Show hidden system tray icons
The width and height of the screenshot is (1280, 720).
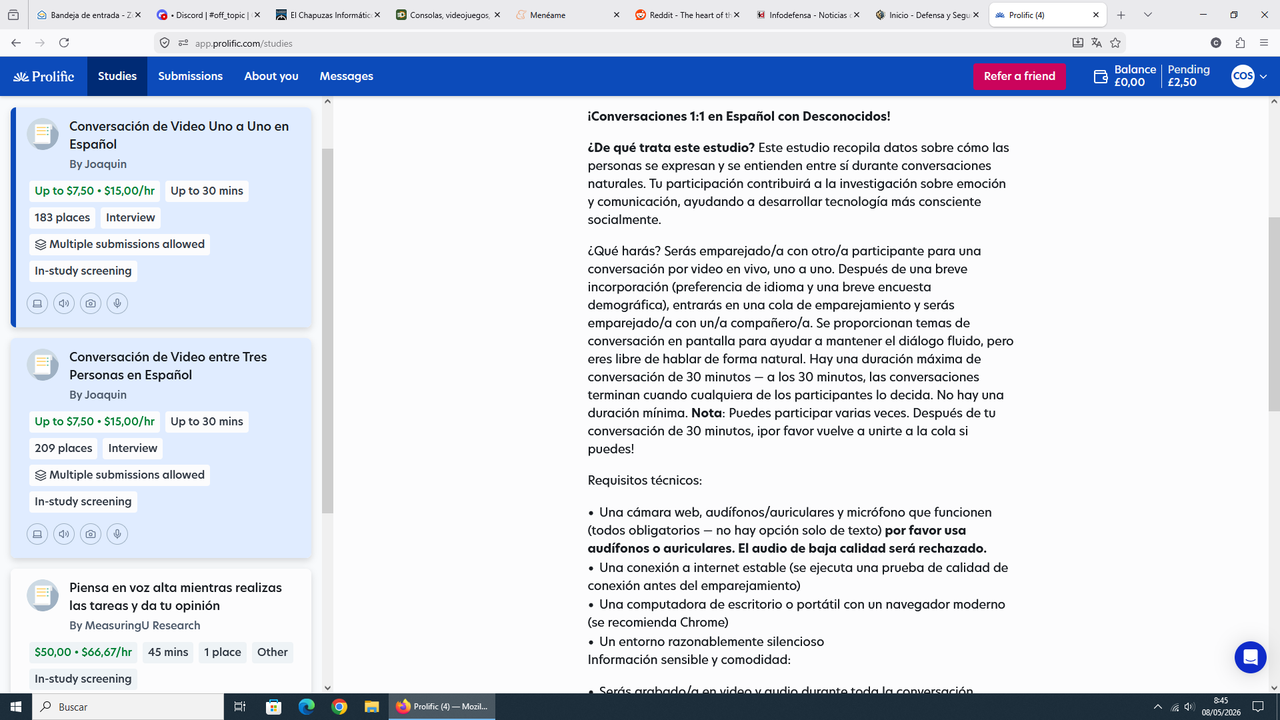point(1157,706)
